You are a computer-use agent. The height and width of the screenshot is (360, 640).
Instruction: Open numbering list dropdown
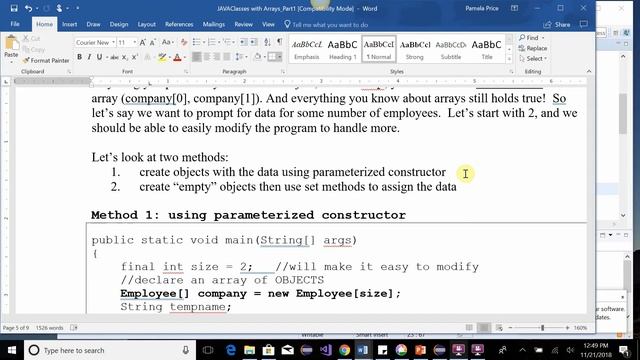pos(219,42)
